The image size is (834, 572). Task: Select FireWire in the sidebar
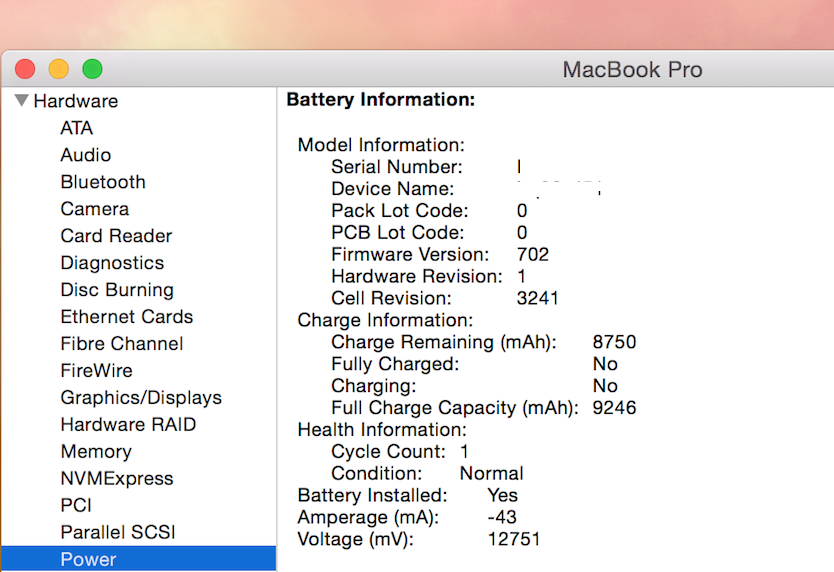point(96,370)
